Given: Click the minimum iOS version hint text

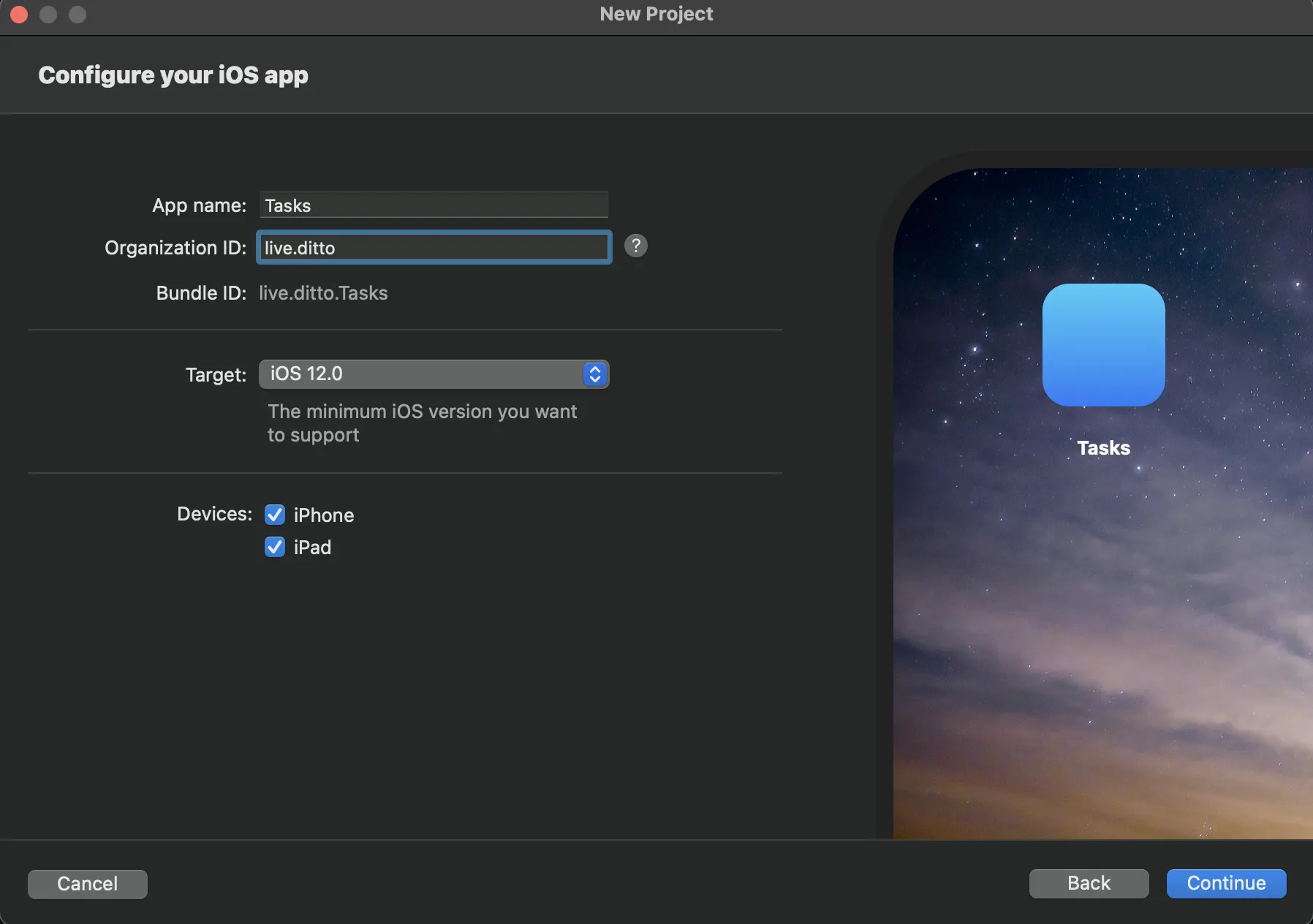Looking at the screenshot, I should click(422, 423).
